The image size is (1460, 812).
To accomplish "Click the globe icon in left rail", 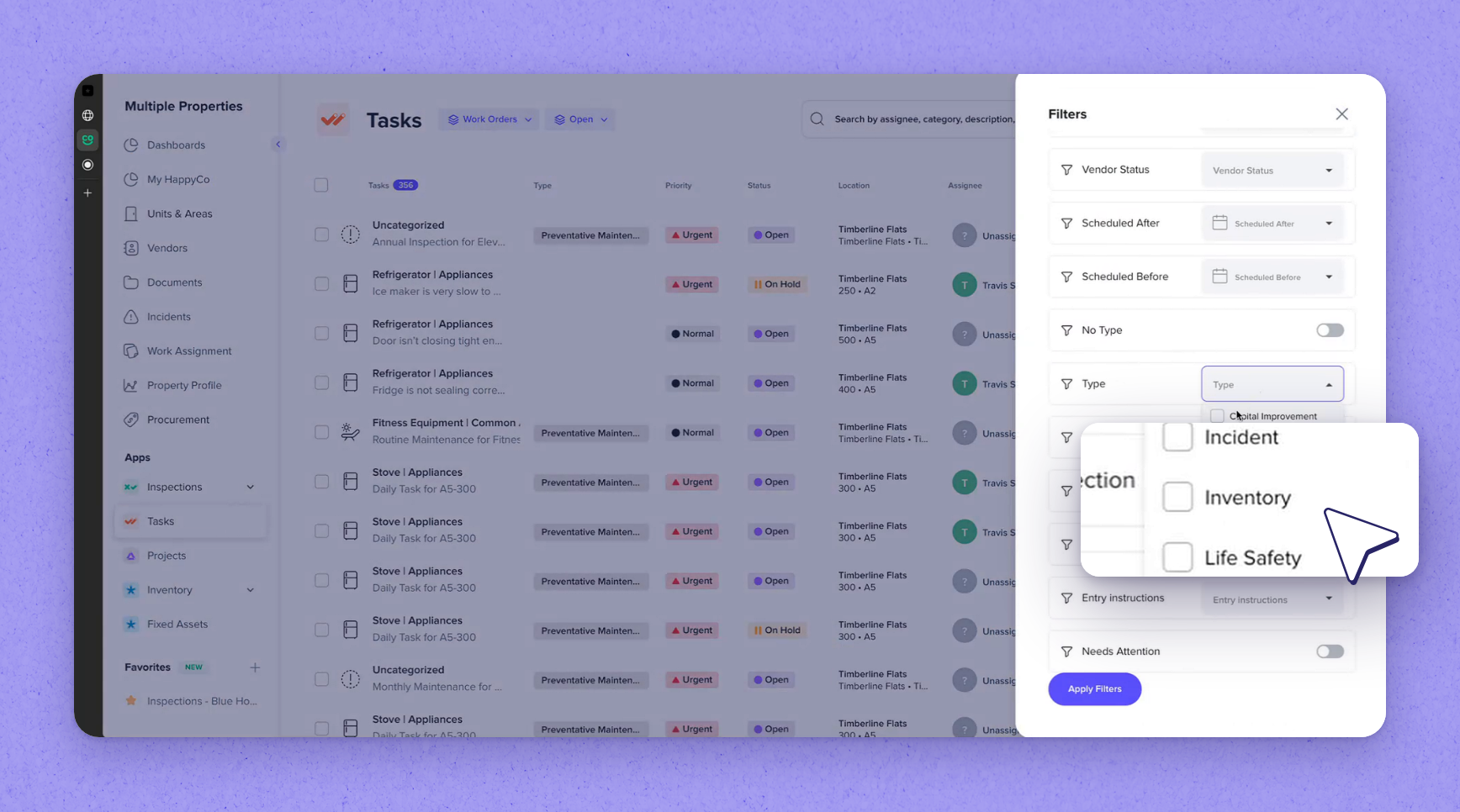I will pyautogui.click(x=87, y=115).
